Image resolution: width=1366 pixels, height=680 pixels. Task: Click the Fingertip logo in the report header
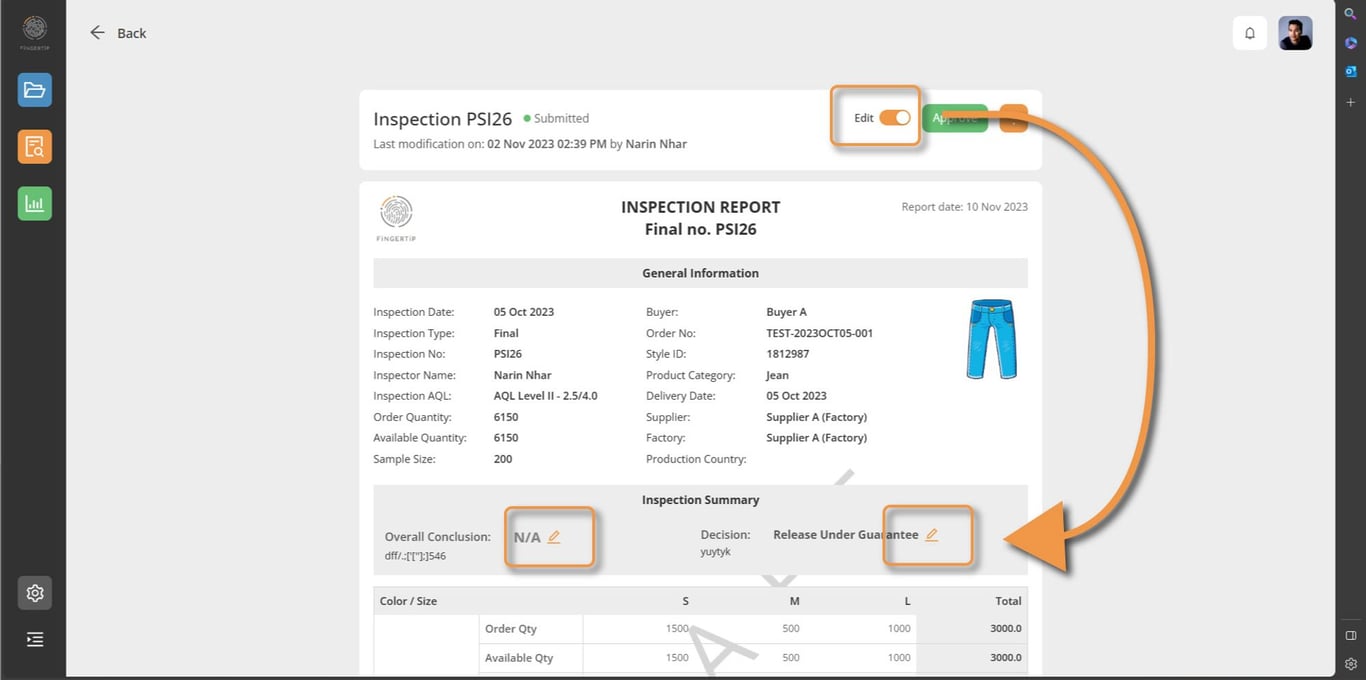(397, 218)
